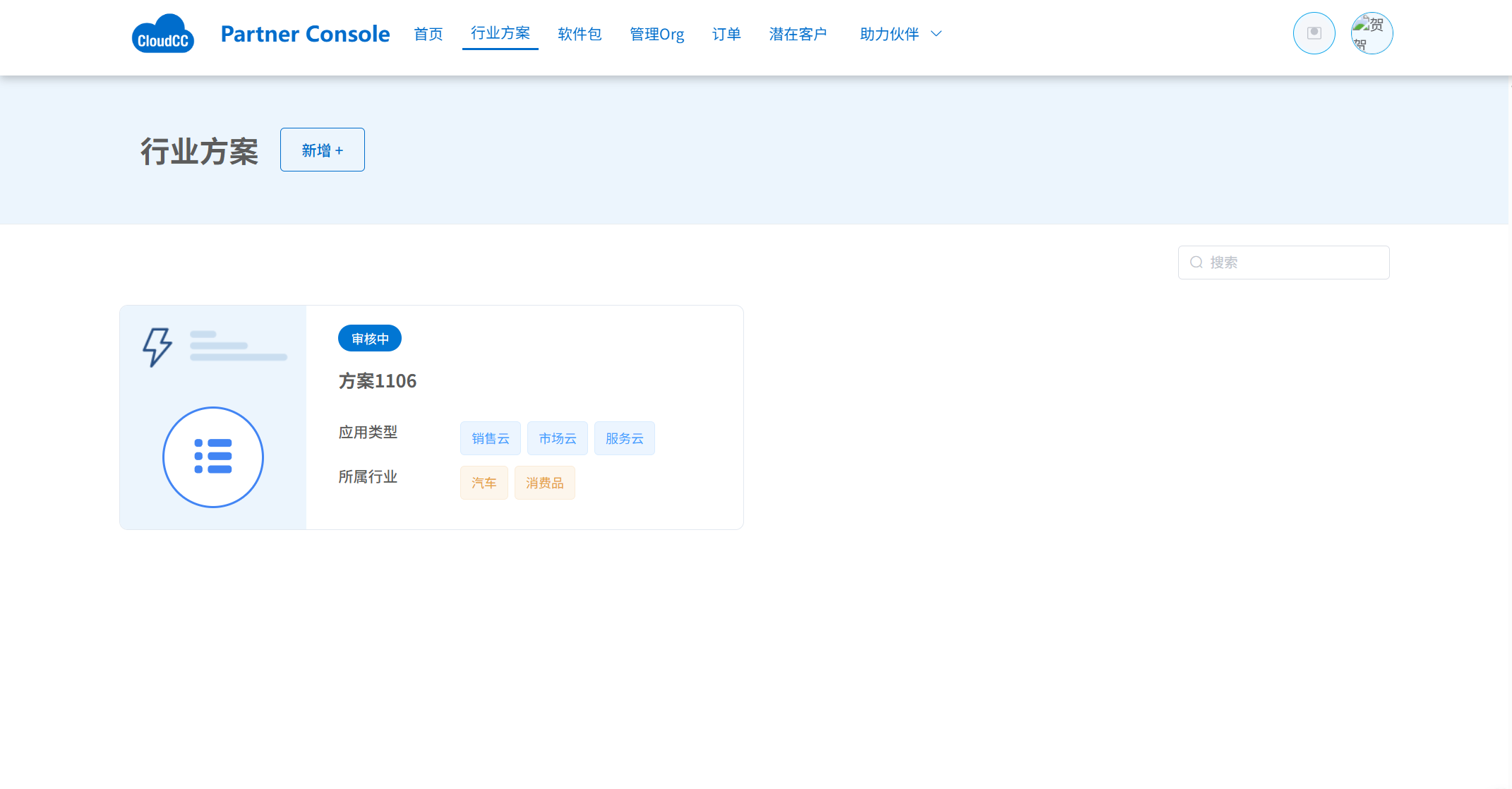The width and height of the screenshot is (1512, 789).
Task: Open the 管理Org menu item
Action: tap(656, 34)
